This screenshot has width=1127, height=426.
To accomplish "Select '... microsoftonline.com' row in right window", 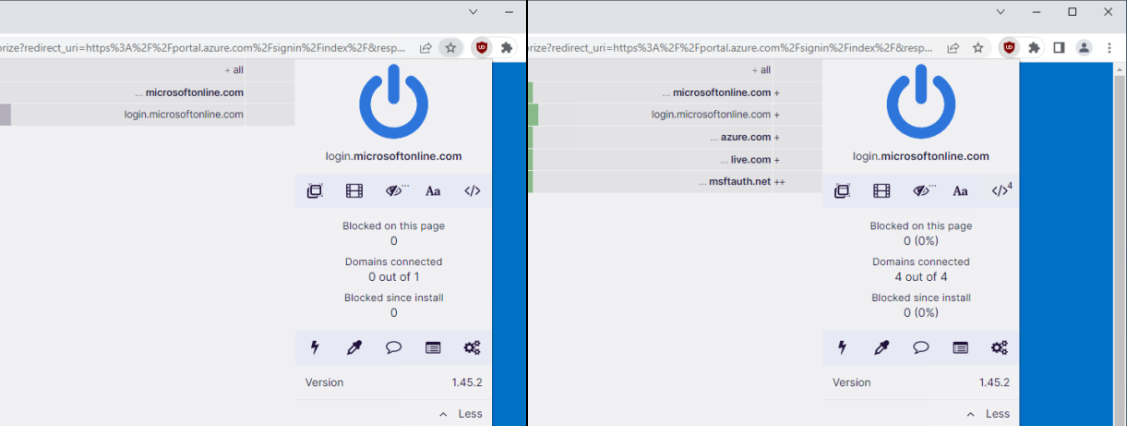I will [675, 93].
